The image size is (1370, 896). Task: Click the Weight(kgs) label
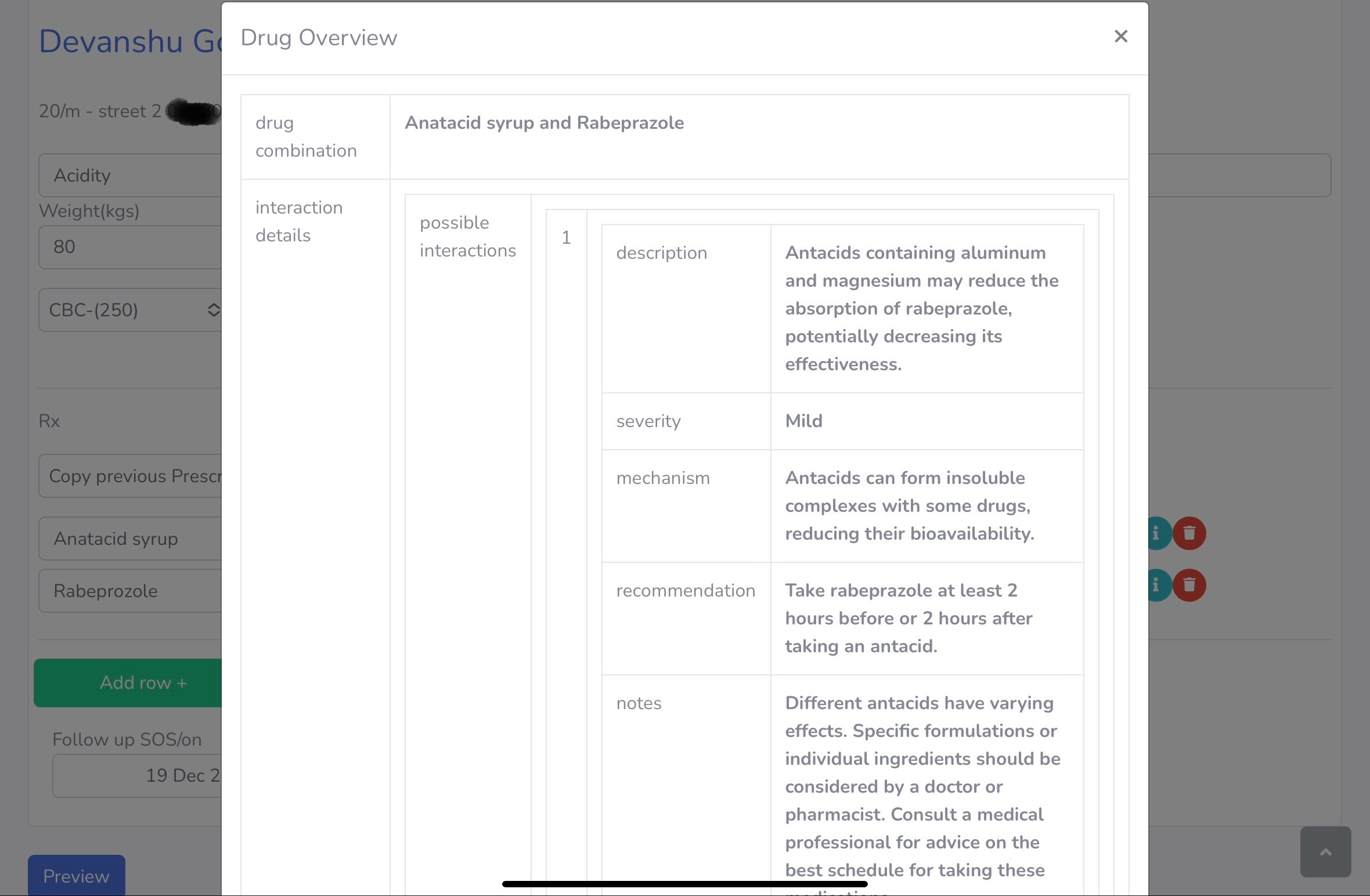89,211
